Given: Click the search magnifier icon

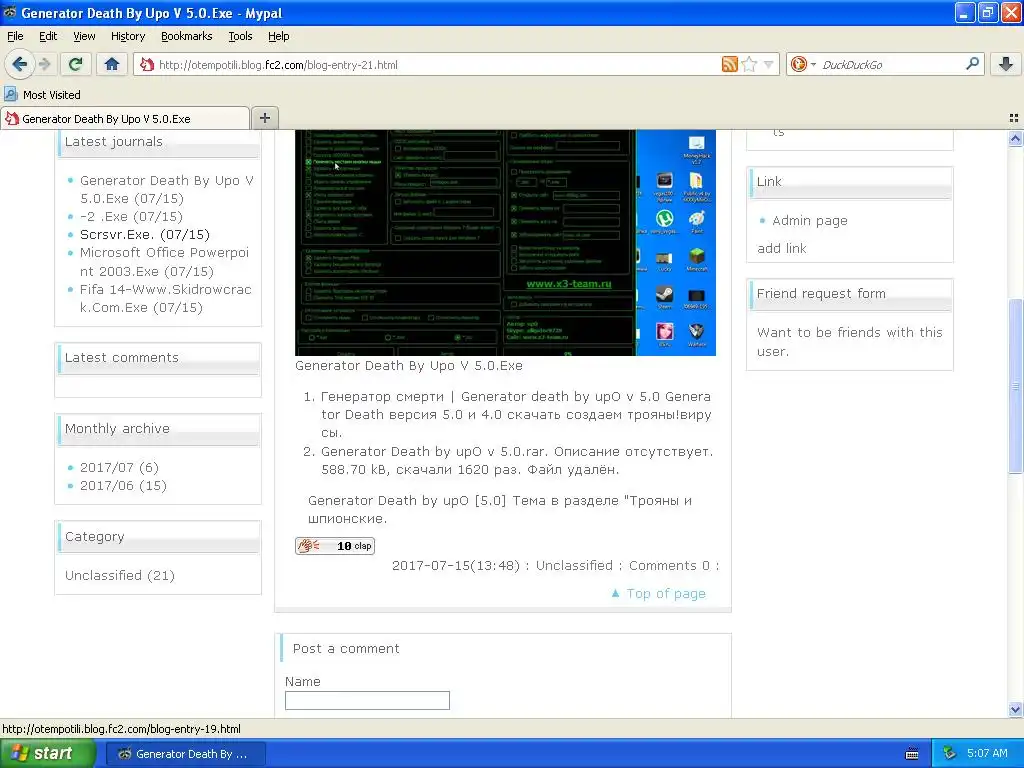Looking at the screenshot, I should point(972,64).
